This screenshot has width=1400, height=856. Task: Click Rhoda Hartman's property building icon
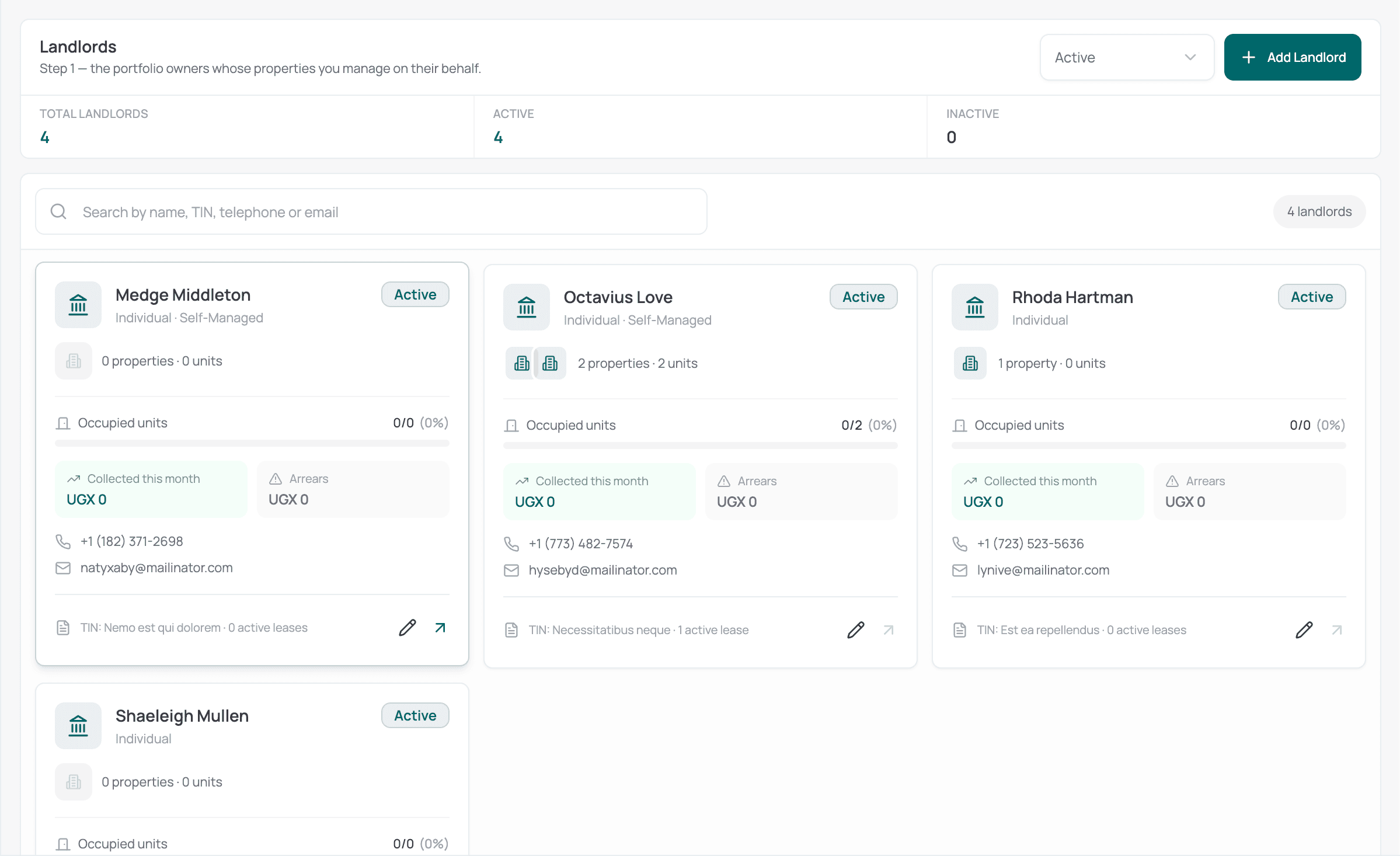[x=970, y=363]
